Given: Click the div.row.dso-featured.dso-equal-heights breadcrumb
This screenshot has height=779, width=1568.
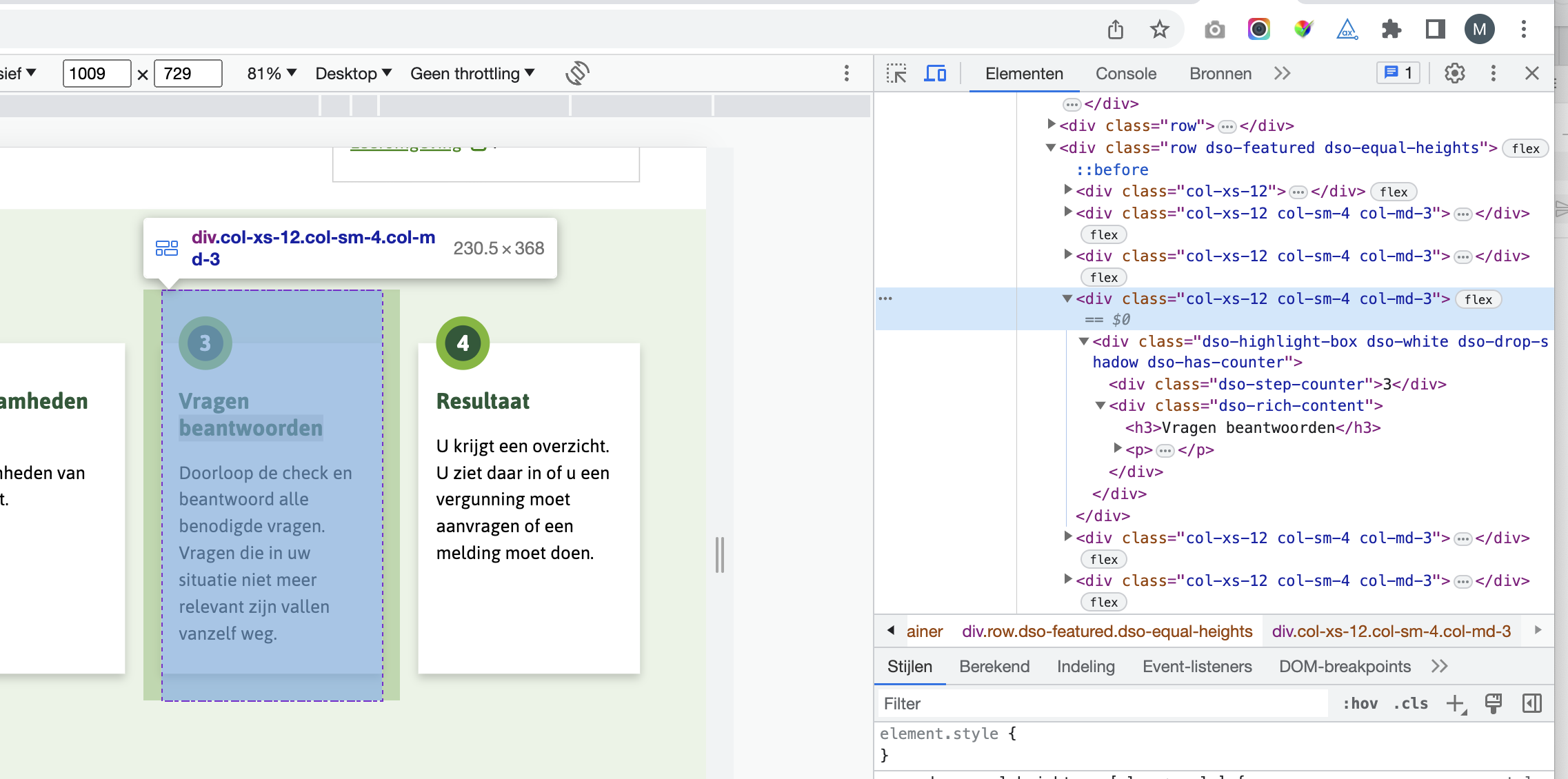Looking at the screenshot, I should tap(1107, 631).
